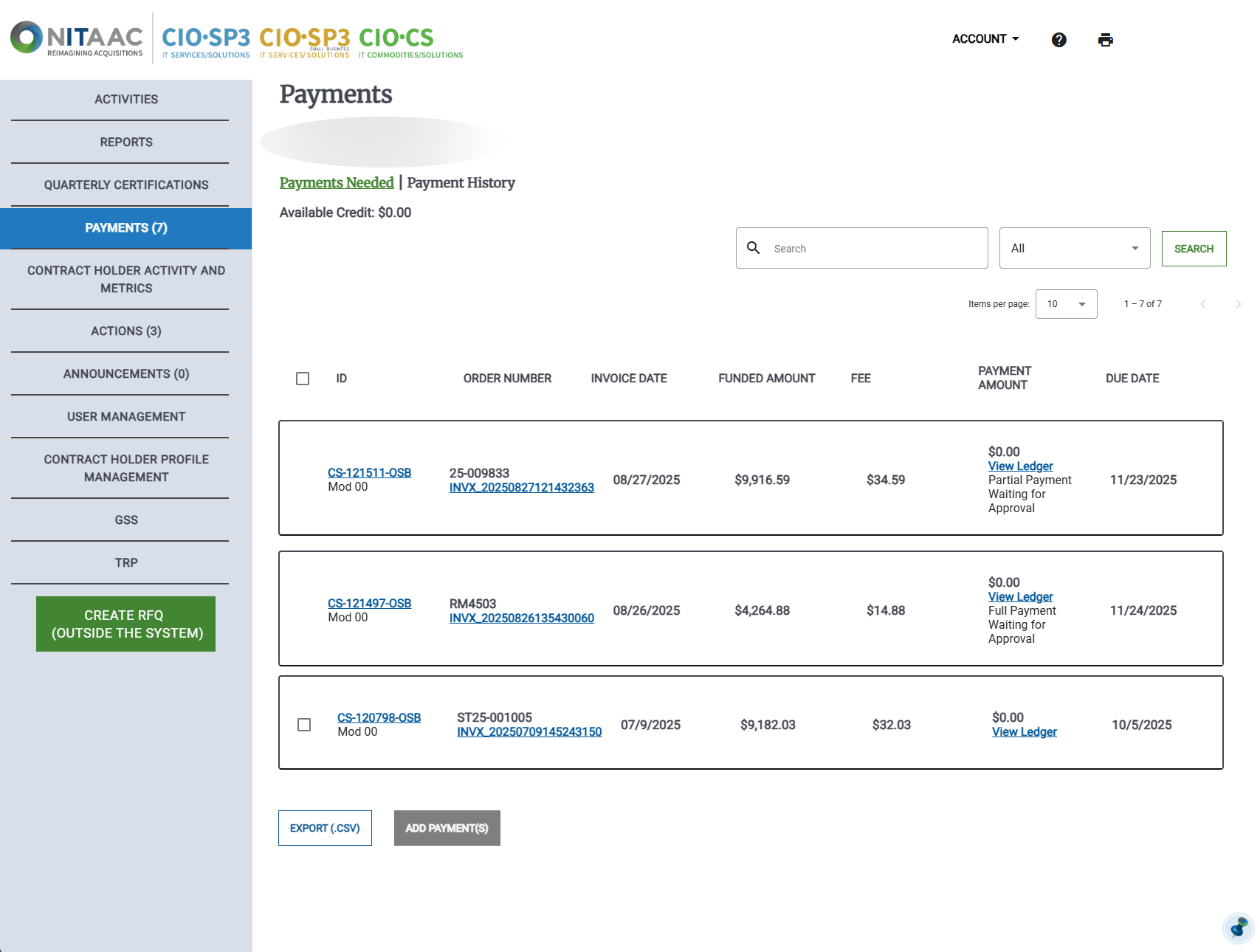Switch to the Payment History tab
1260x952 pixels.
point(460,183)
